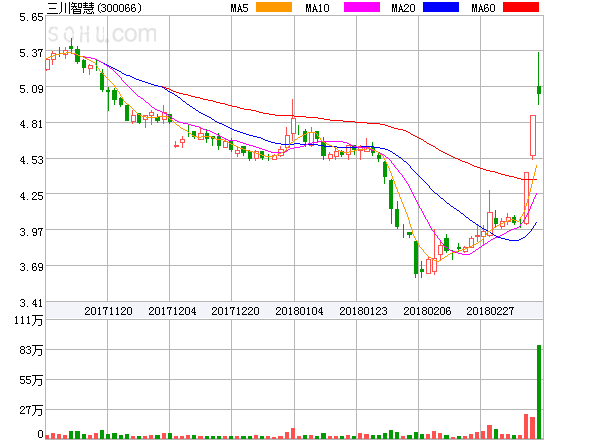Click the 4.81 price axis label
Viewport: 600px width, 440px height.
[31, 124]
